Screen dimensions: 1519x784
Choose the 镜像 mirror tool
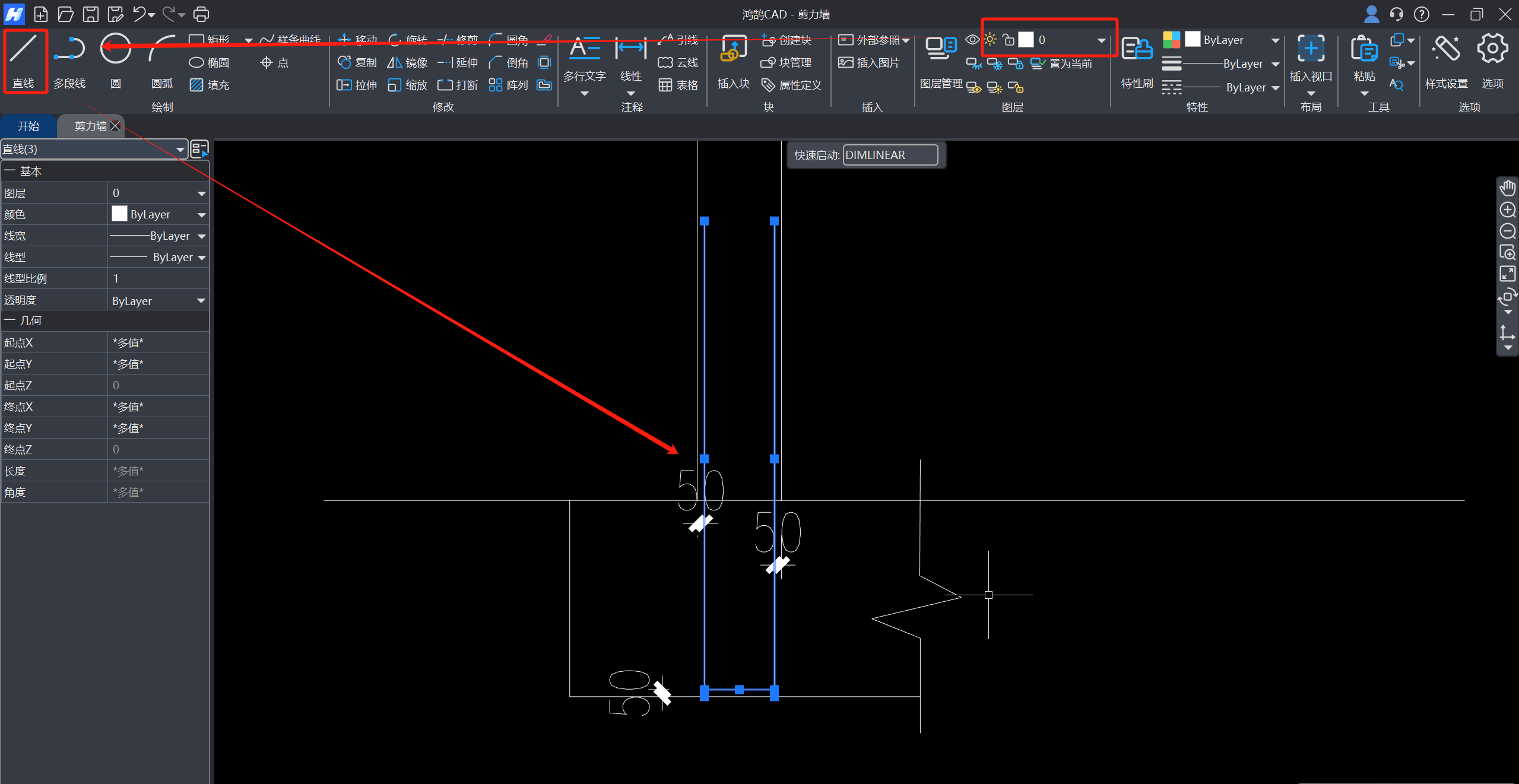407,62
